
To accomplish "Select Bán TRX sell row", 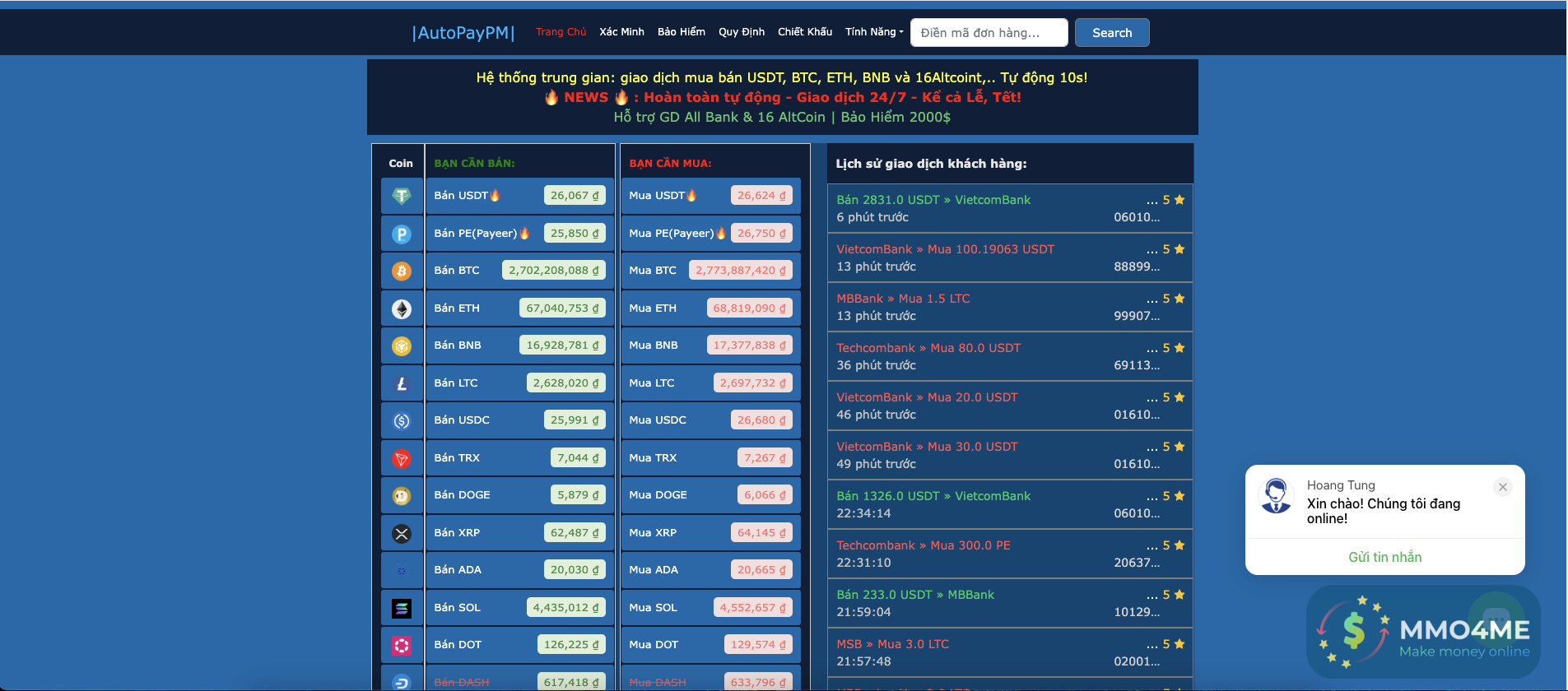I will 520,458.
